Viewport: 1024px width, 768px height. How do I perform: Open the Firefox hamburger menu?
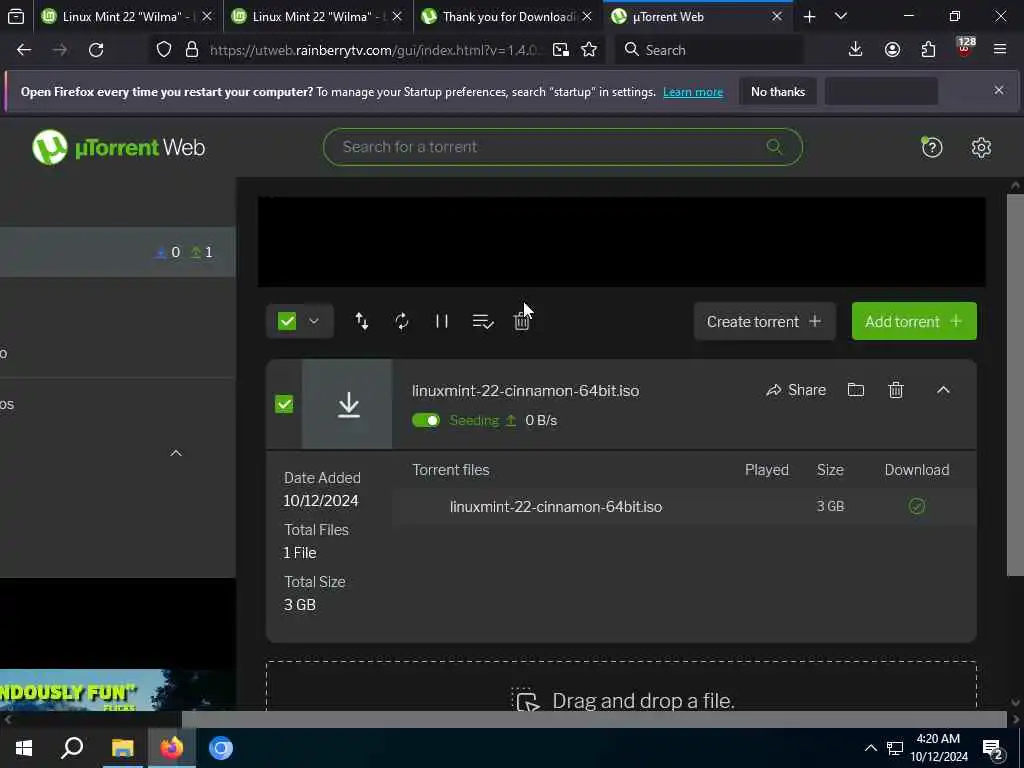pos(1000,50)
